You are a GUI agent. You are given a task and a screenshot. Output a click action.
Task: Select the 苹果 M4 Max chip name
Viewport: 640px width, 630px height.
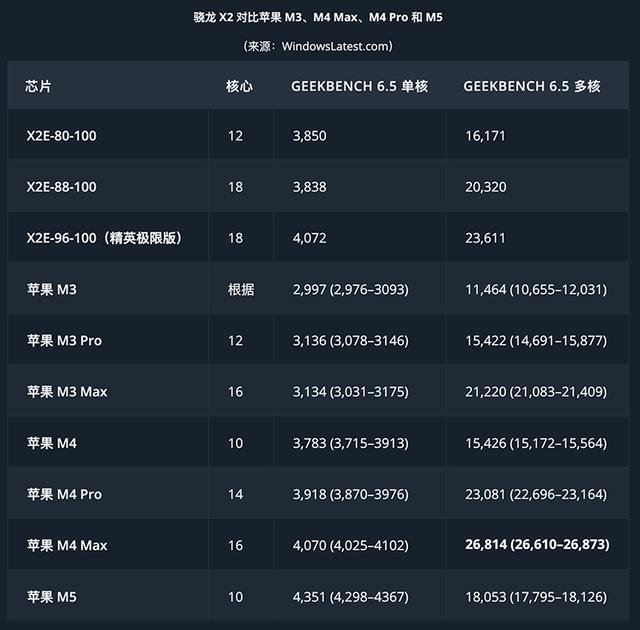pyautogui.click(x=67, y=546)
